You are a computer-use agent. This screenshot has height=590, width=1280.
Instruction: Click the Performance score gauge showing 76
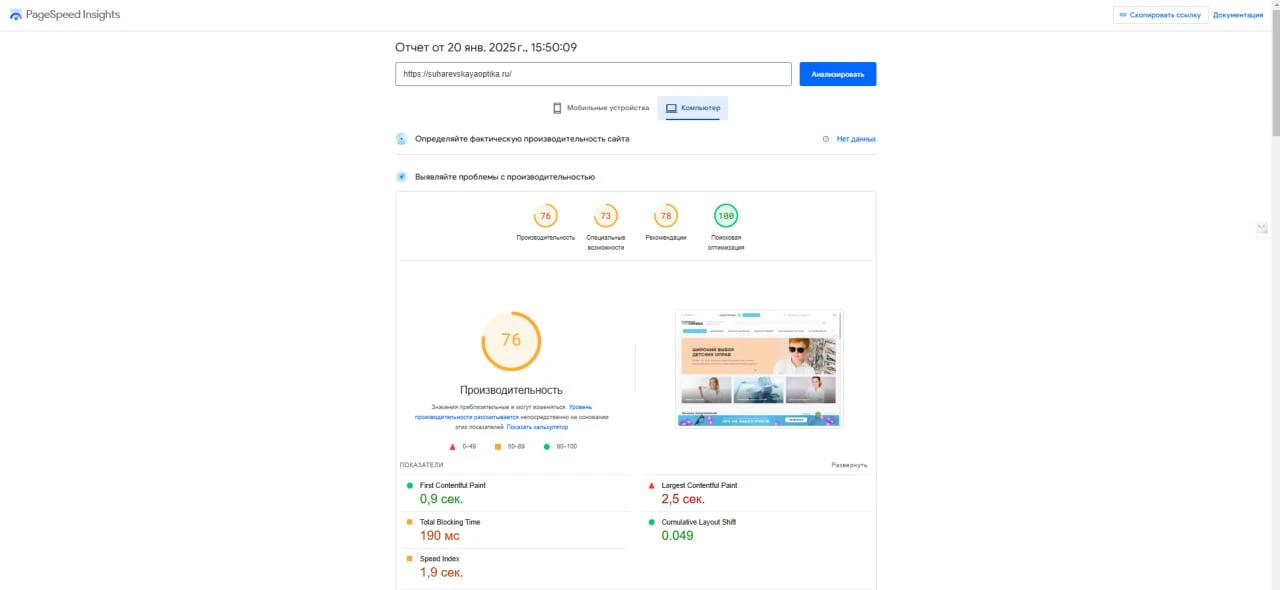545,216
